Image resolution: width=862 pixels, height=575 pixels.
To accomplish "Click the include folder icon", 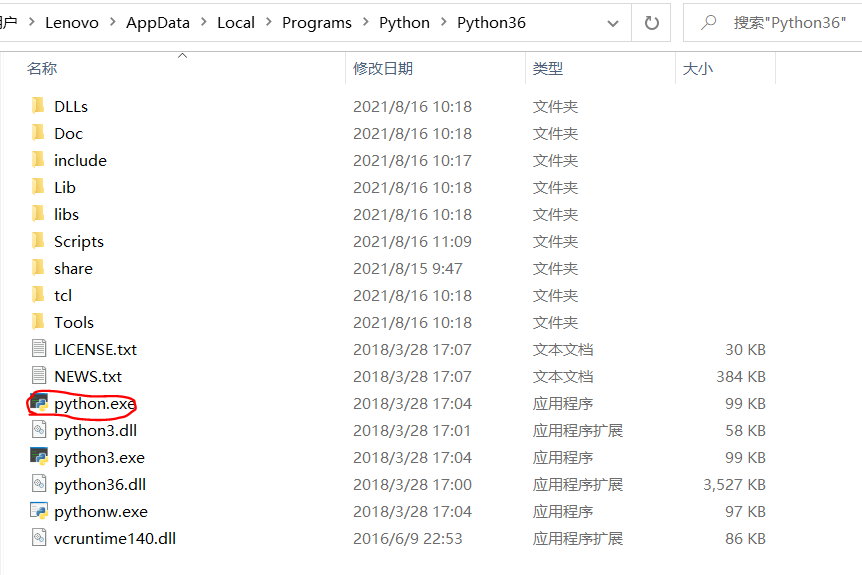I will coord(38,159).
